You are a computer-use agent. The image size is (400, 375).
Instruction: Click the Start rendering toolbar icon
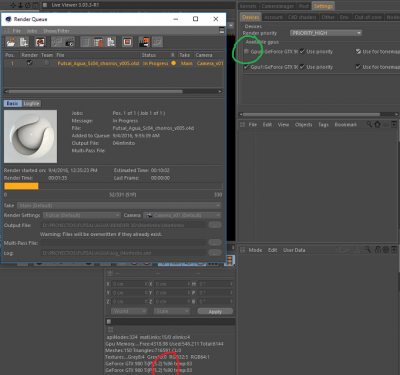40,42
